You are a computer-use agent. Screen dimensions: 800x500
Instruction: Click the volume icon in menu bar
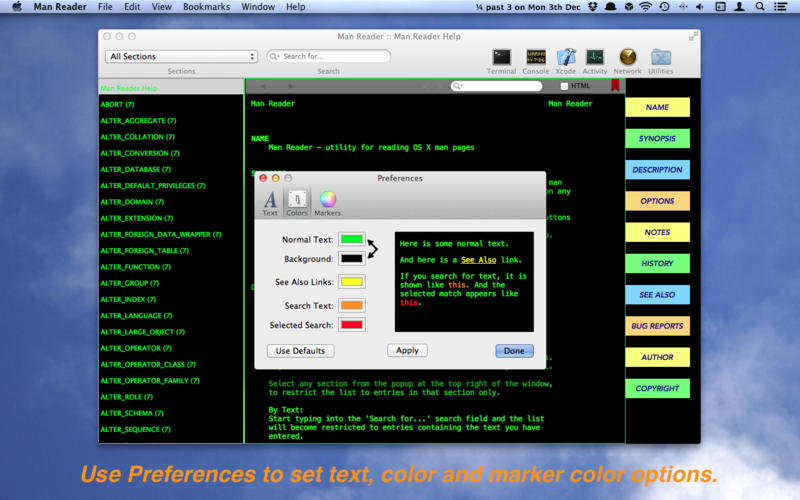pyautogui.click(x=700, y=7)
